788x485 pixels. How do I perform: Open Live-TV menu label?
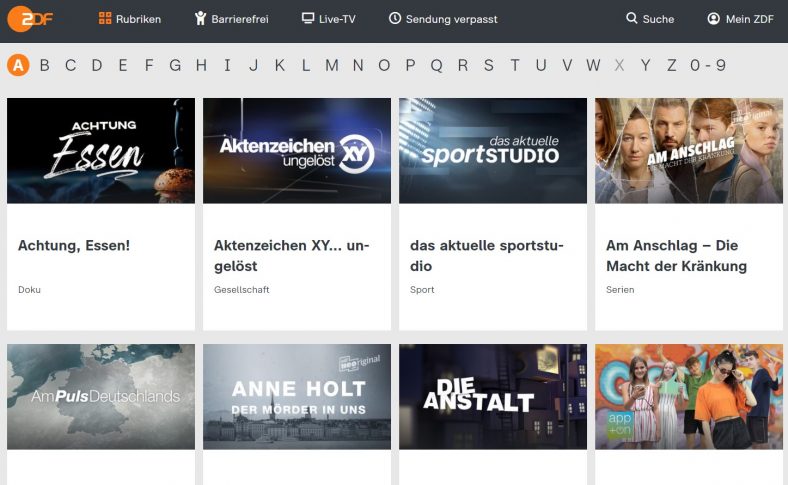click(337, 19)
